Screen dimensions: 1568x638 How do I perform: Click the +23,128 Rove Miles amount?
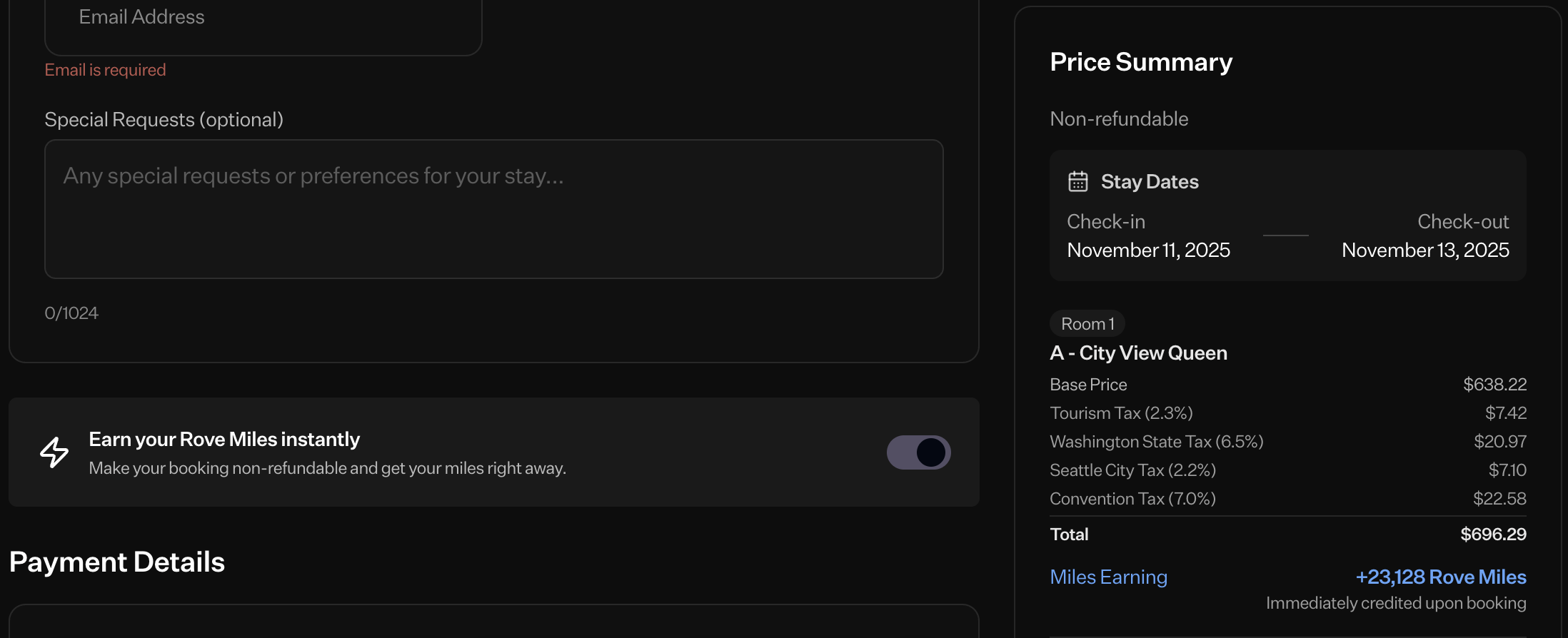click(x=1440, y=577)
